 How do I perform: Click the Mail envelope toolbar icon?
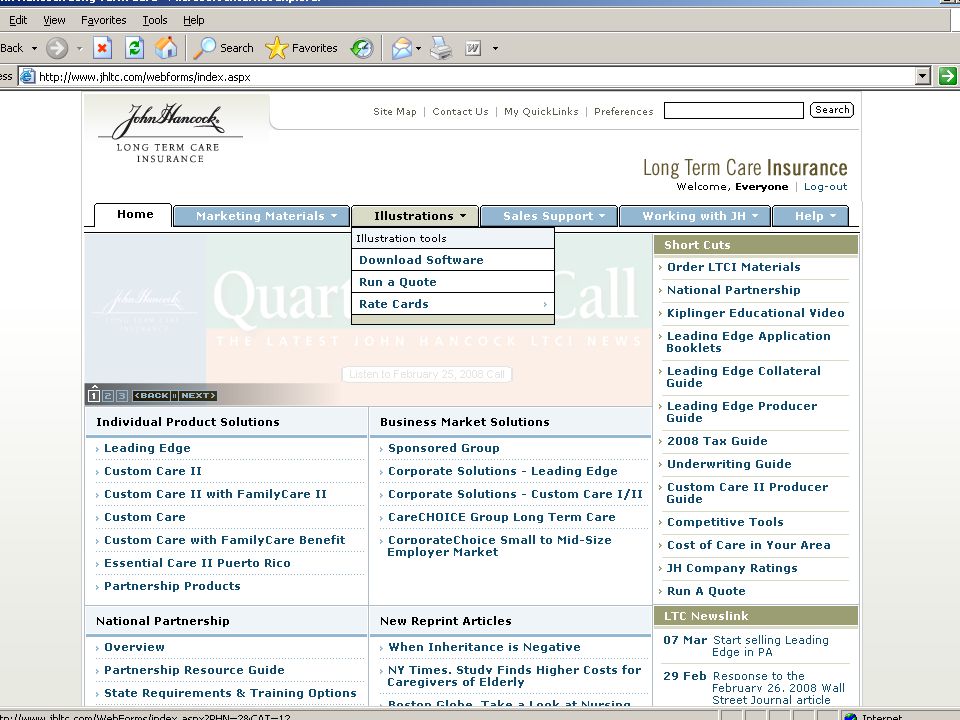pos(402,48)
